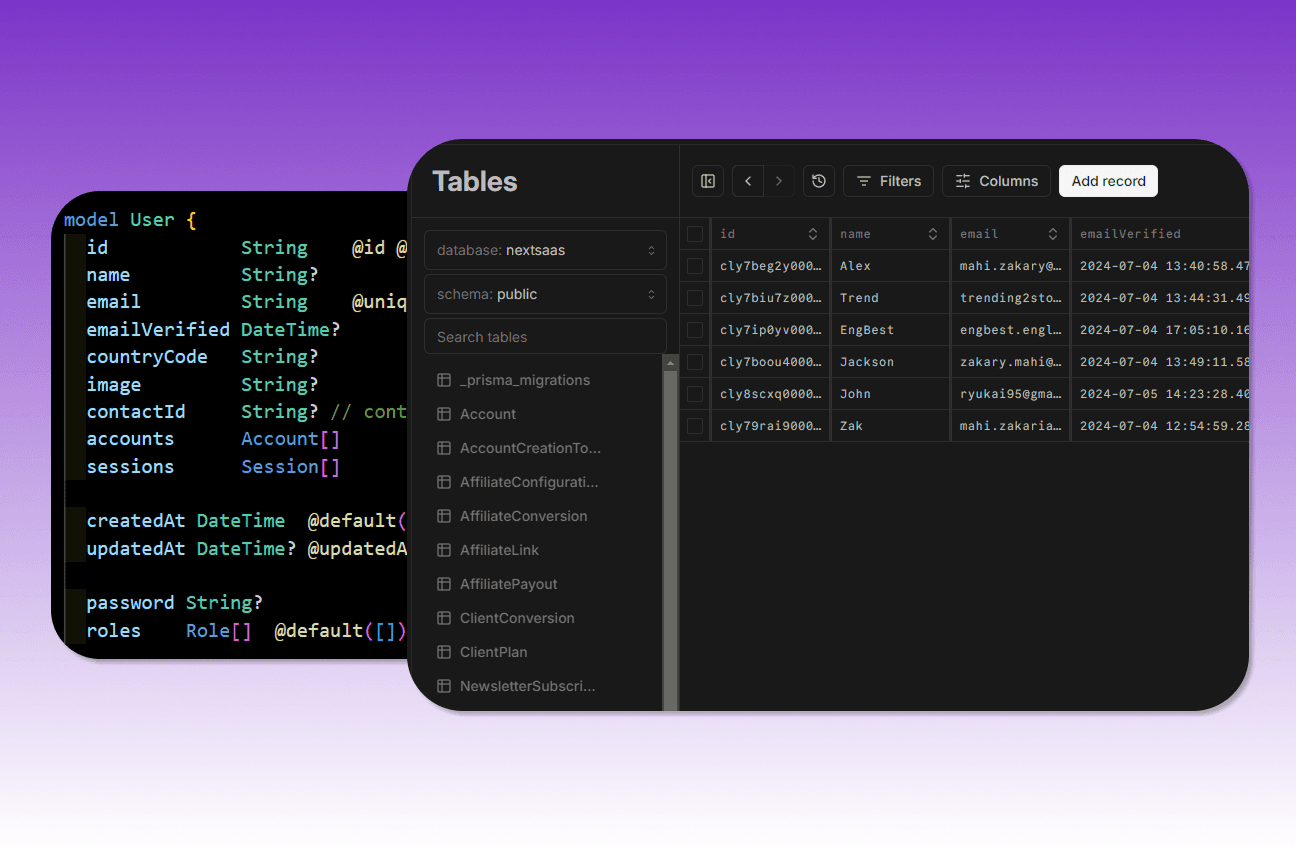Click the history refresh icon

[819, 181]
